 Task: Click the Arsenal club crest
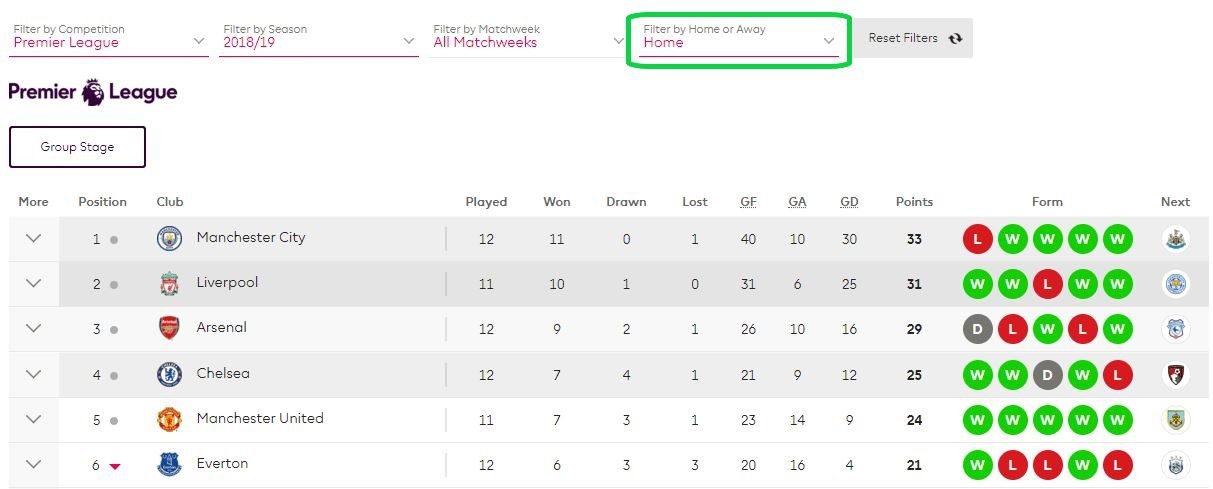tap(170, 328)
